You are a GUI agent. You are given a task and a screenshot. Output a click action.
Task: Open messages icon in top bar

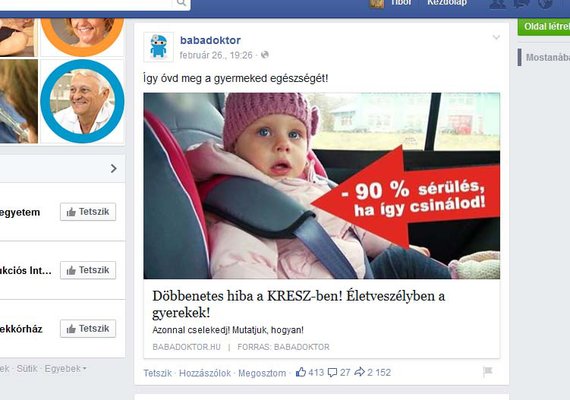tap(521, 4)
